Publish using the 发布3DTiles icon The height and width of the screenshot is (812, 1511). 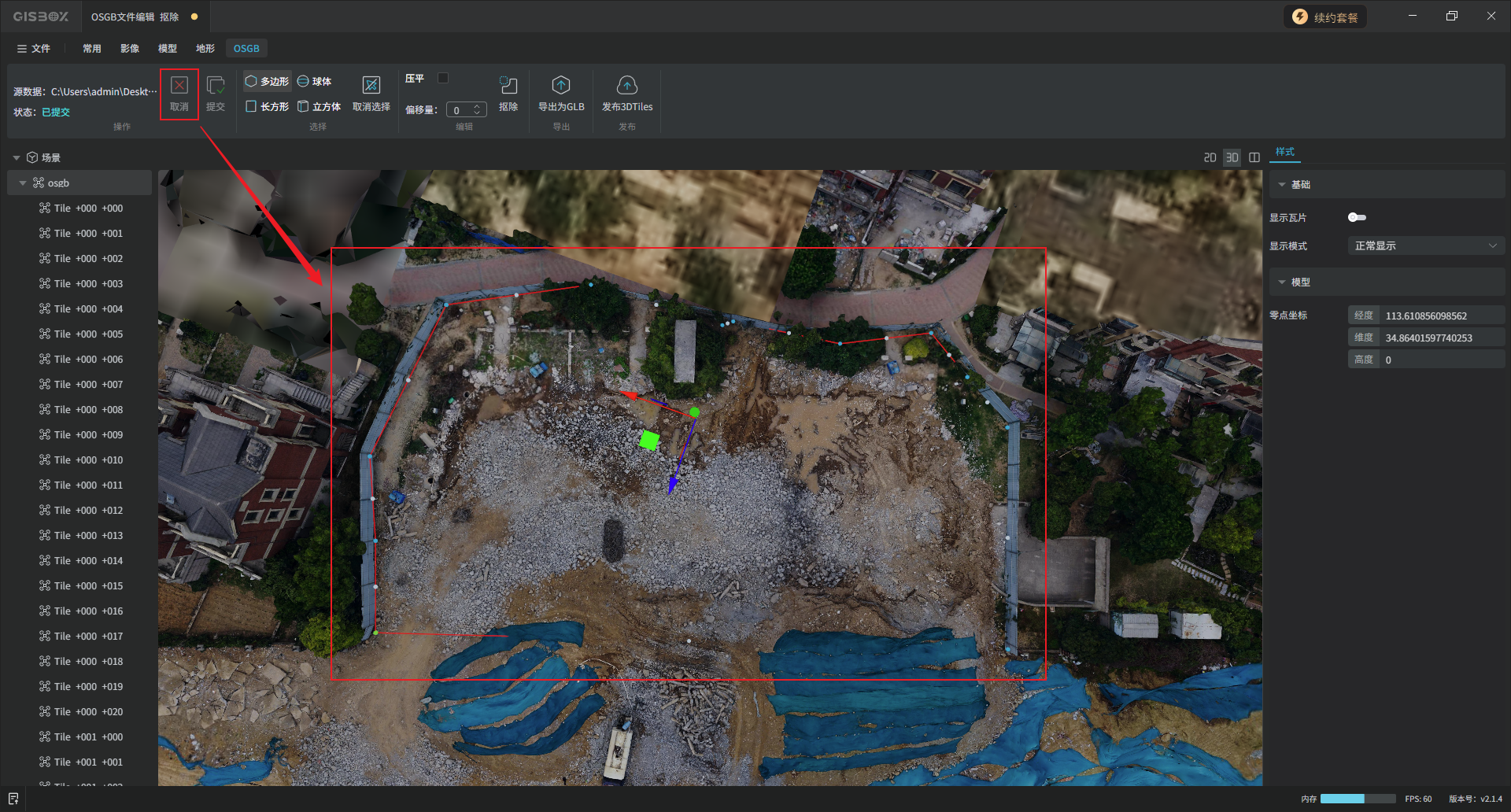coord(627,86)
